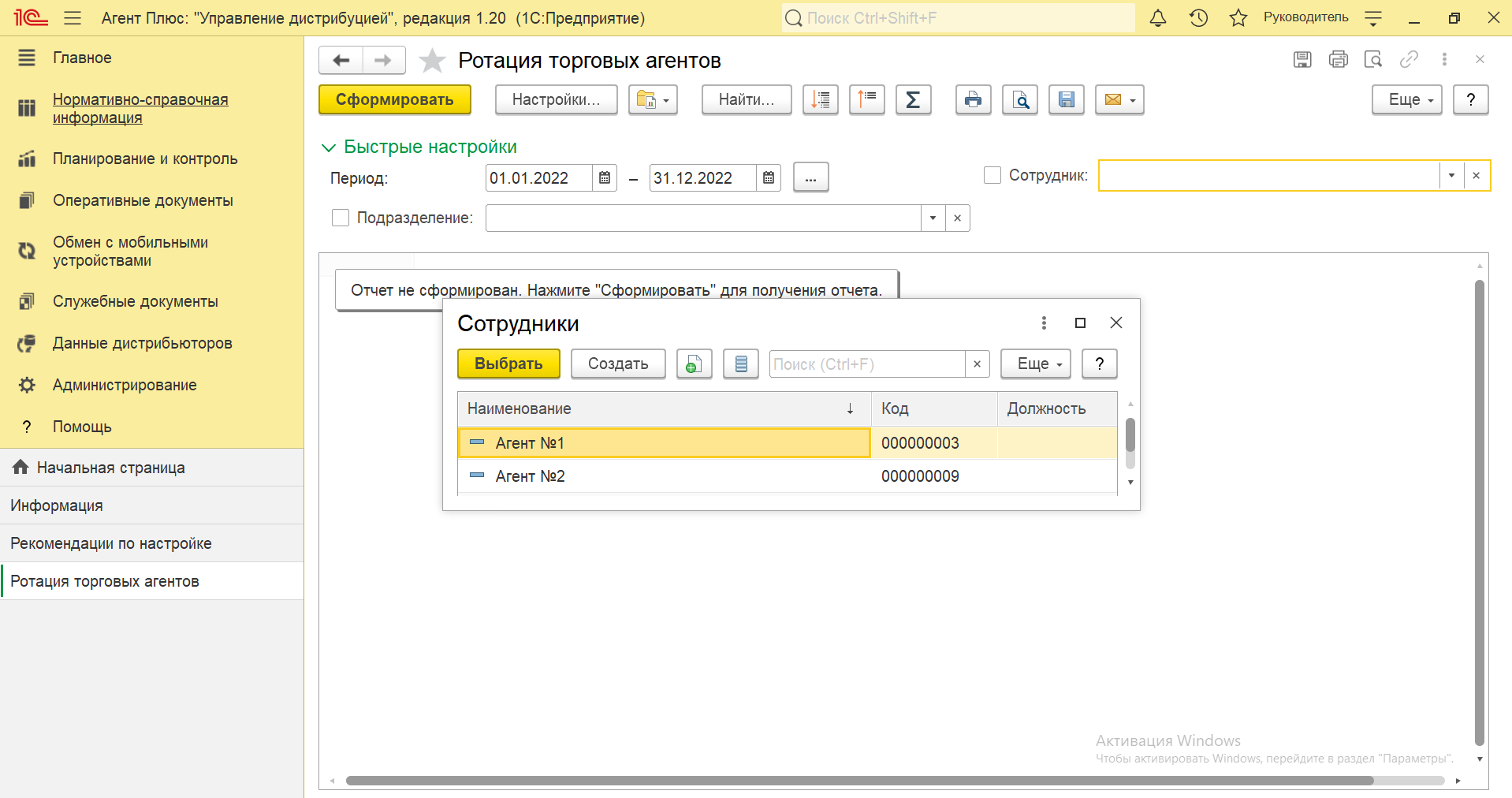Open the Сотрудник field dropdown arrow
The image size is (1512, 798).
[1451, 175]
